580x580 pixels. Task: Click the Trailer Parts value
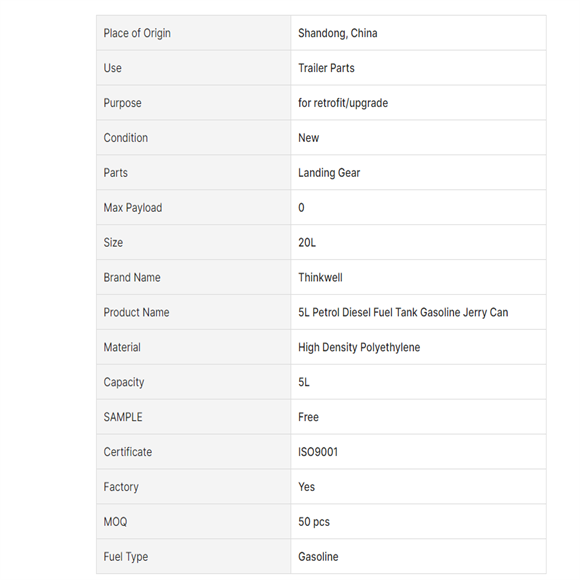pyautogui.click(x=326, y=68)
